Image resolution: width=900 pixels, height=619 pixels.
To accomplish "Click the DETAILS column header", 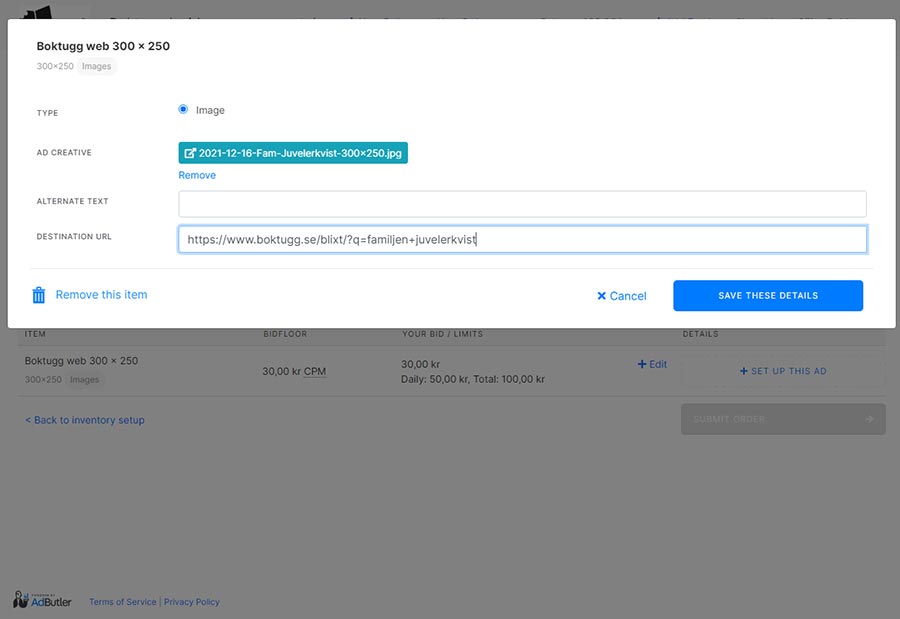I will [700, 334].
